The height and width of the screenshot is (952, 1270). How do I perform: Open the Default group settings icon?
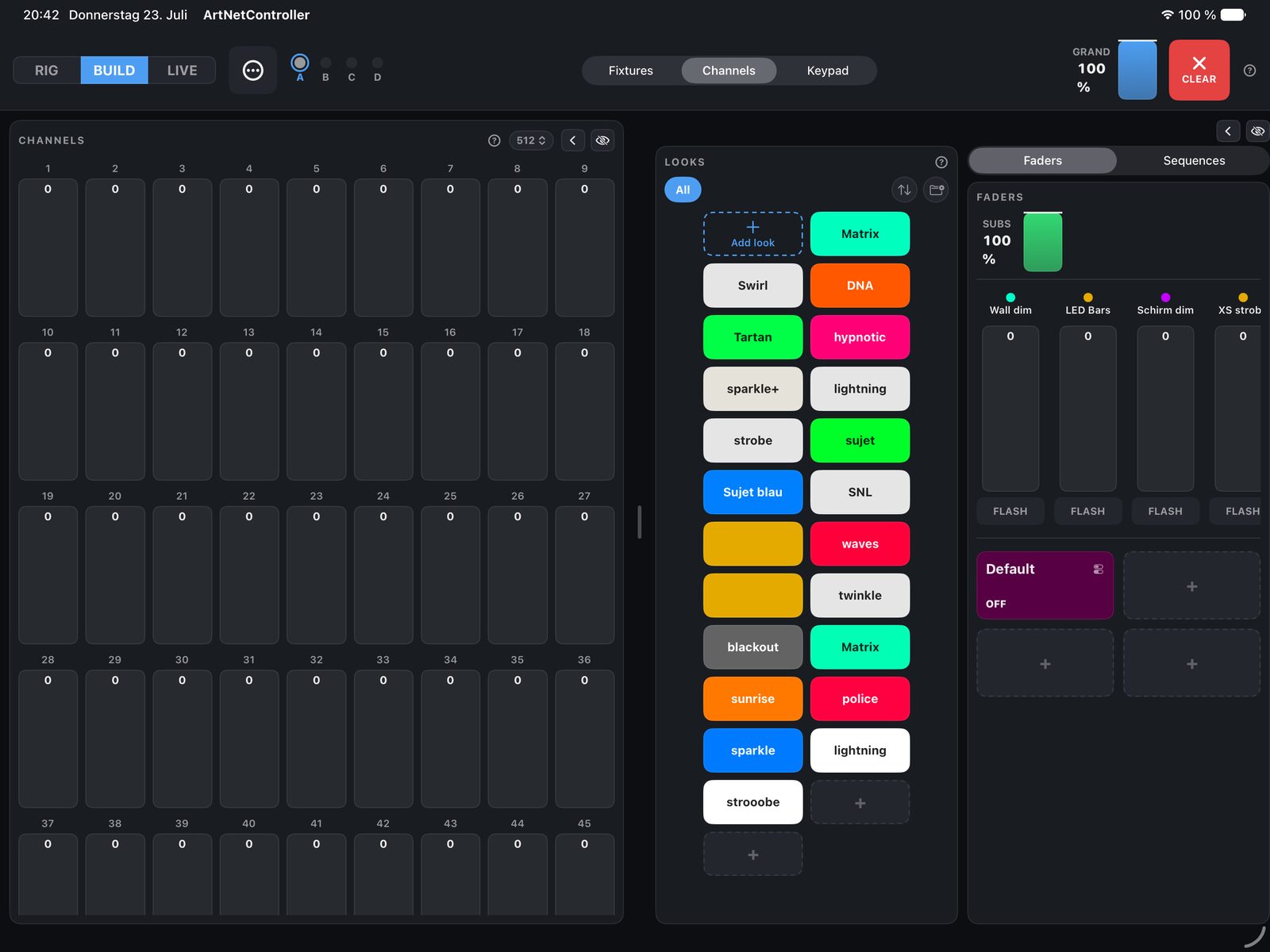[x=1099, y=569]
